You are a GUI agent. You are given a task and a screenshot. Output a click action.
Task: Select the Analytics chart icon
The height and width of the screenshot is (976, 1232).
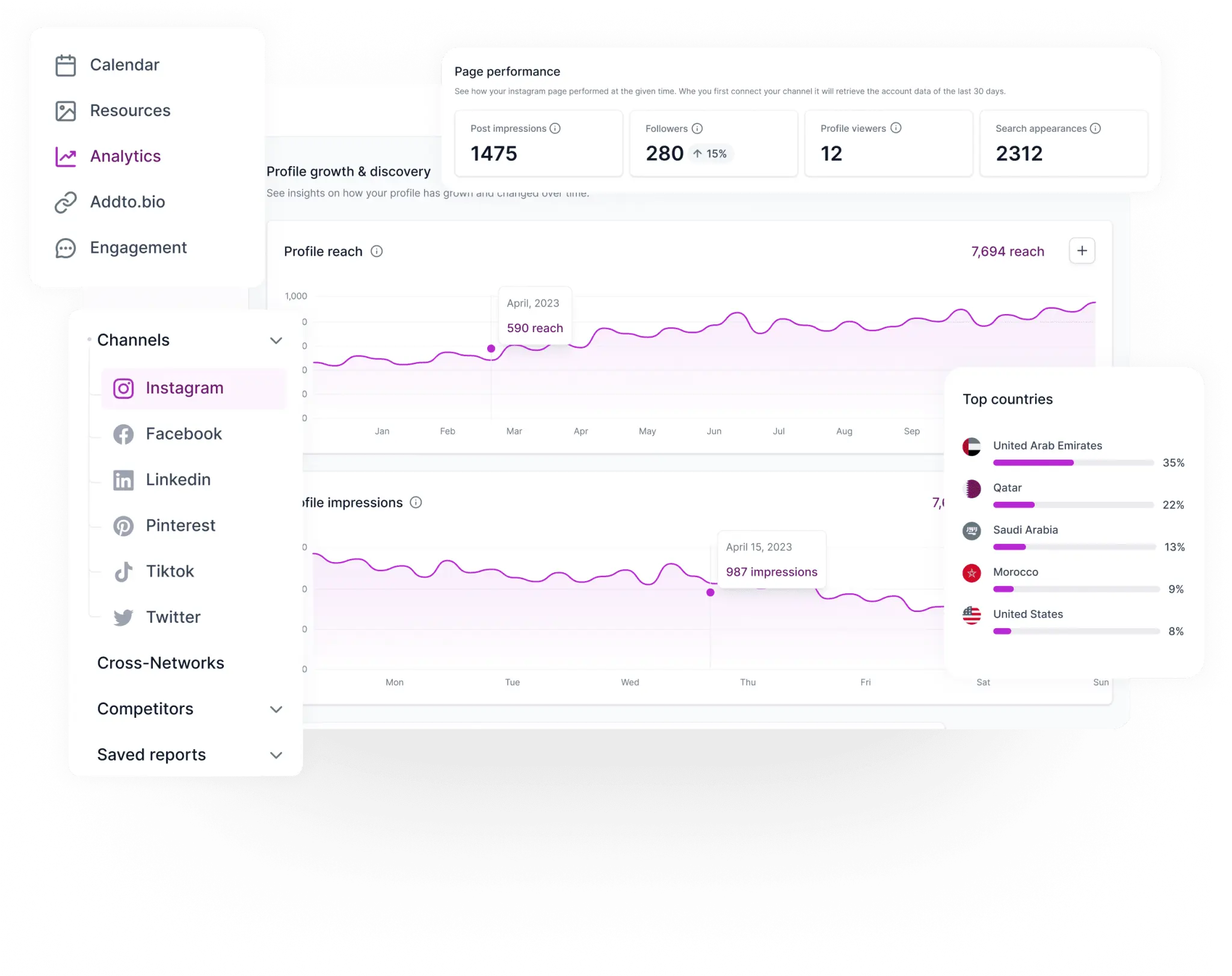pyautogui.click(x=66, y=156)
